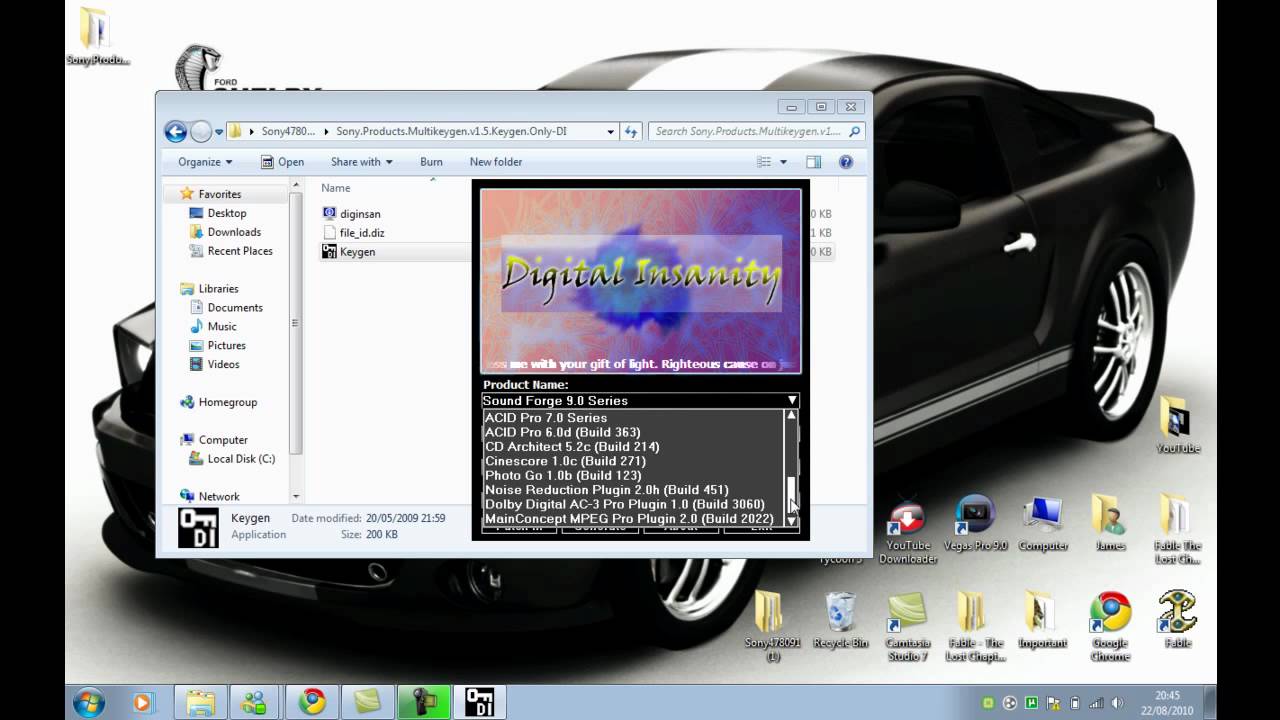Open Fable - The Lost Chapi... folder
Screen dimensions: 1280x720
click(x=974, y=626)
